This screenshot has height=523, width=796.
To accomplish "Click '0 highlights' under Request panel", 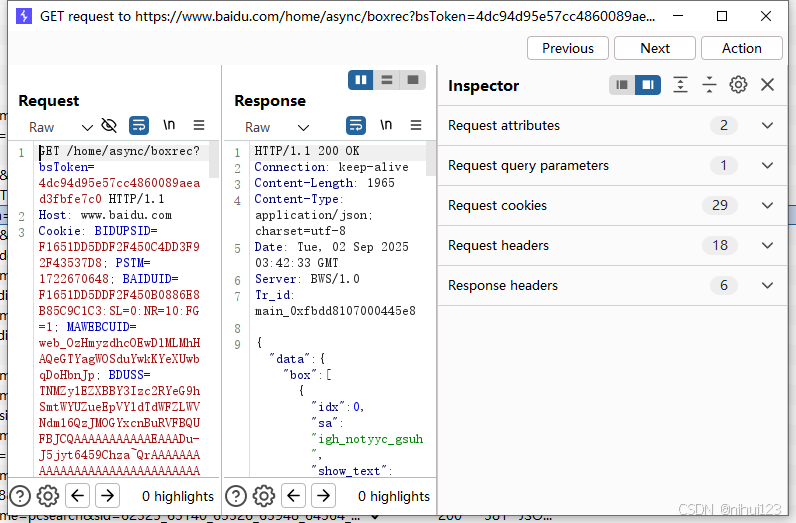I will point(178,496).
